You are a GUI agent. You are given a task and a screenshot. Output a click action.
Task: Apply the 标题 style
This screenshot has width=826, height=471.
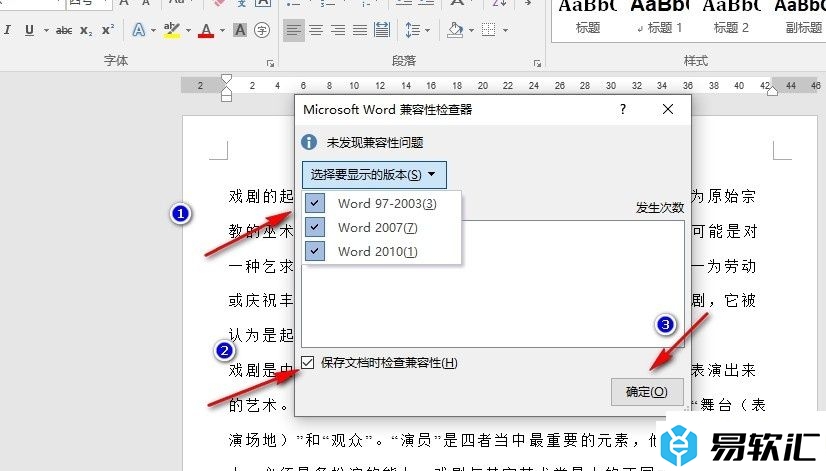[x=587, y=18]
